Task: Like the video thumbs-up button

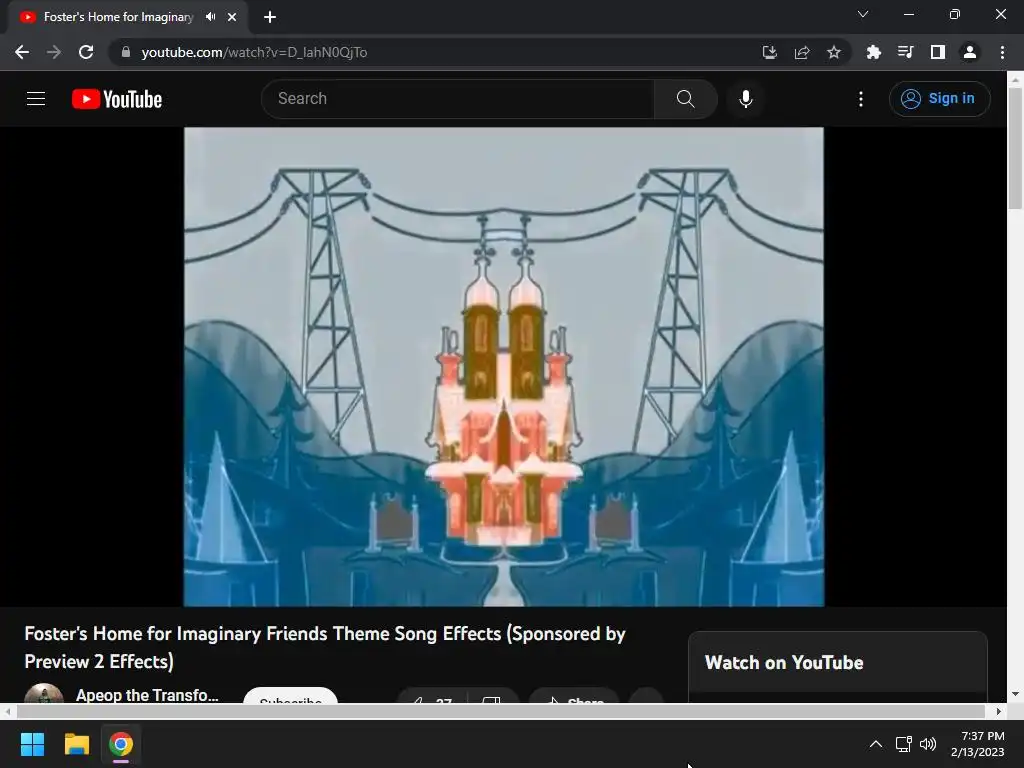Action: pyautogui.click(x=432, y=696)
